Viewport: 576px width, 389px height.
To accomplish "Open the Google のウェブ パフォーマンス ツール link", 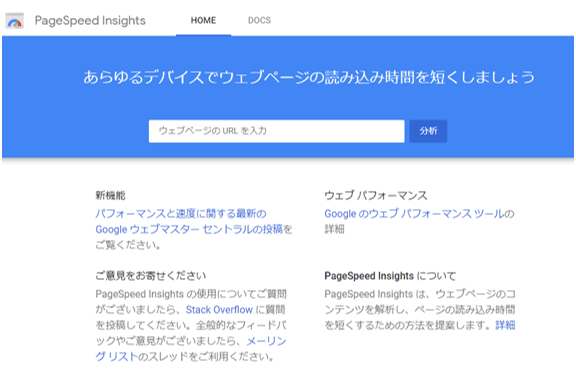I will point(414,214).
